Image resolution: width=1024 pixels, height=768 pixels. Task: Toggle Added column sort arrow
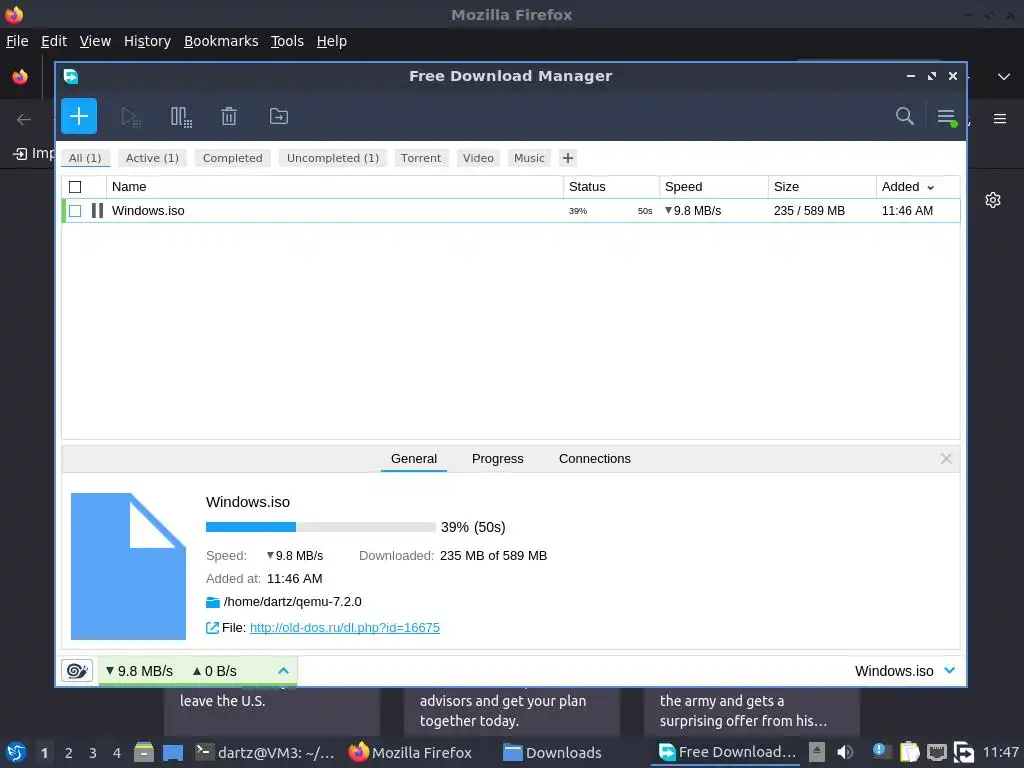[x=931, y=187]
